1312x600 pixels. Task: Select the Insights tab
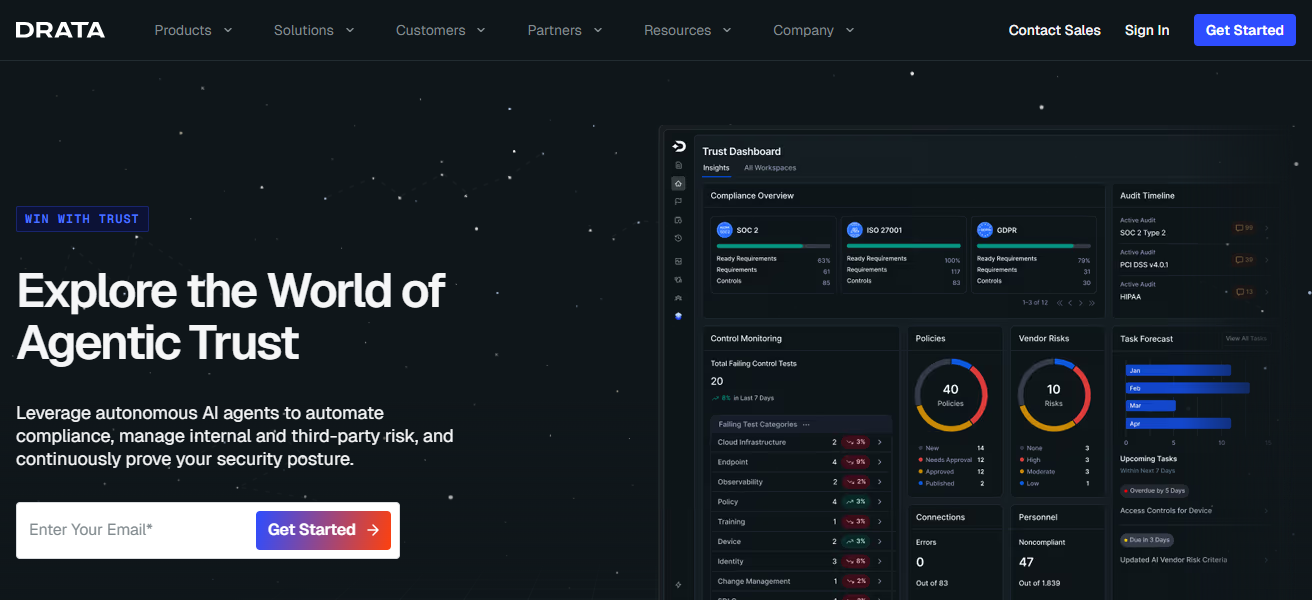(716, 168)
